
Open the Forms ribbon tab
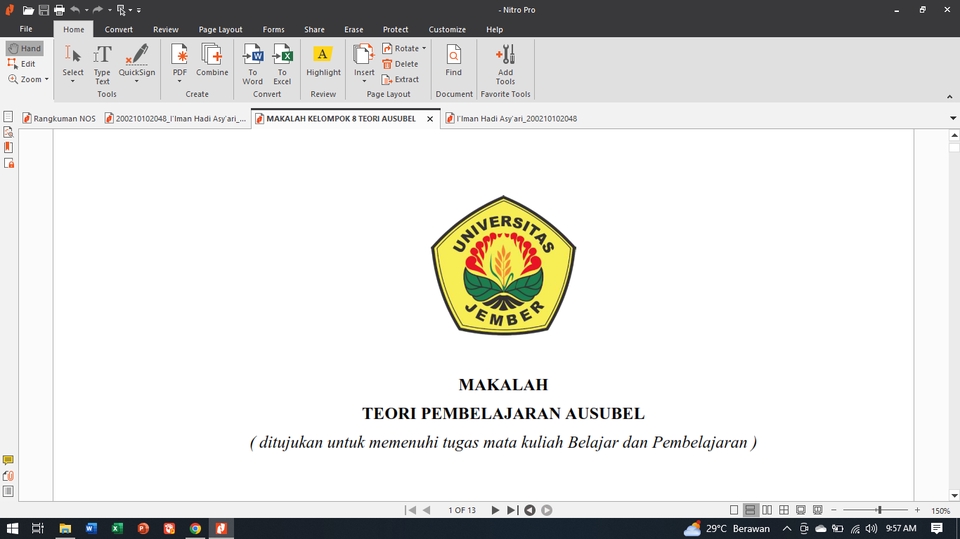[x=273, y=29]
